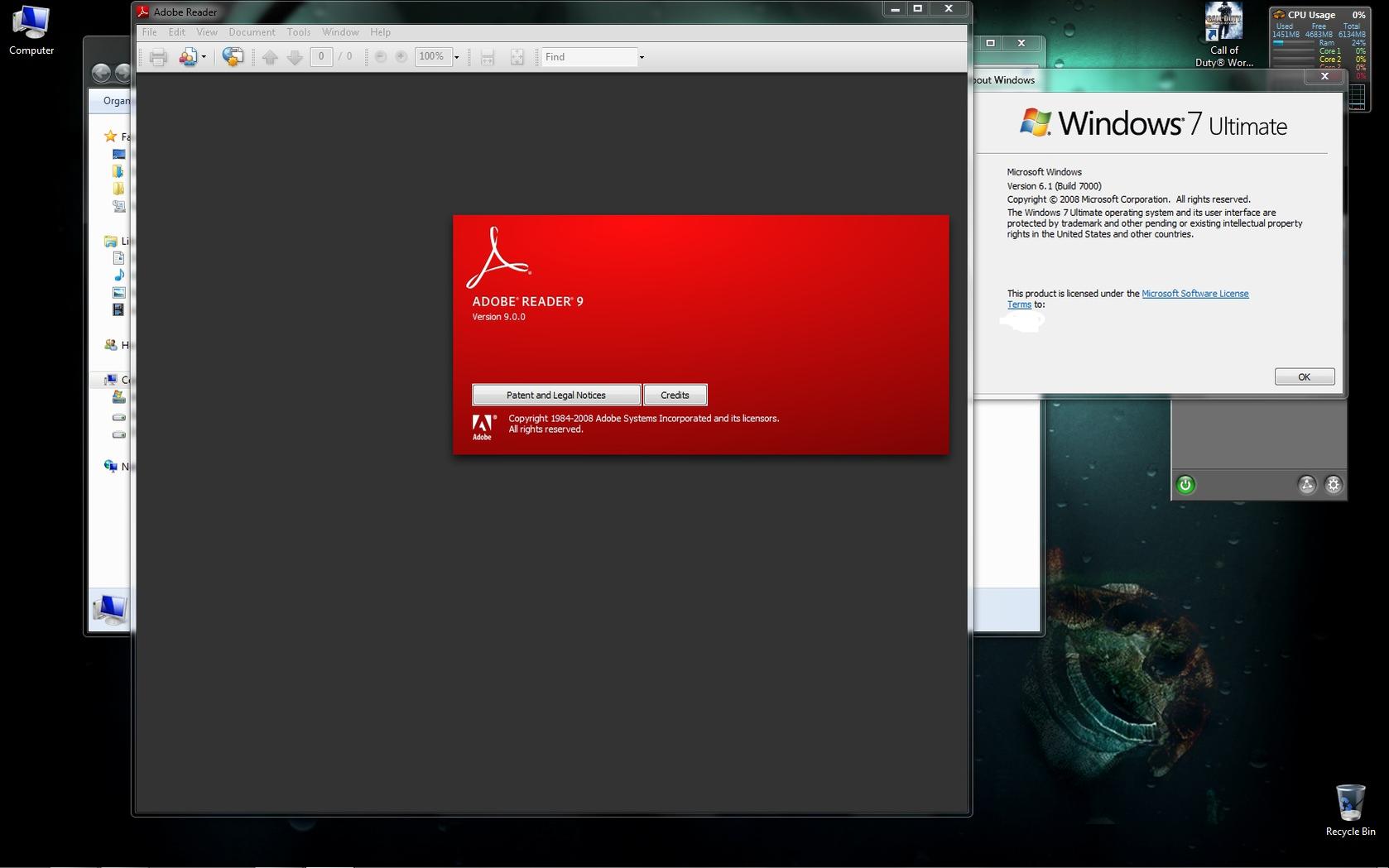The image size is (1389, 868).
Task: Maximize the Adobe Reader window
Action: tap(917, 9)
